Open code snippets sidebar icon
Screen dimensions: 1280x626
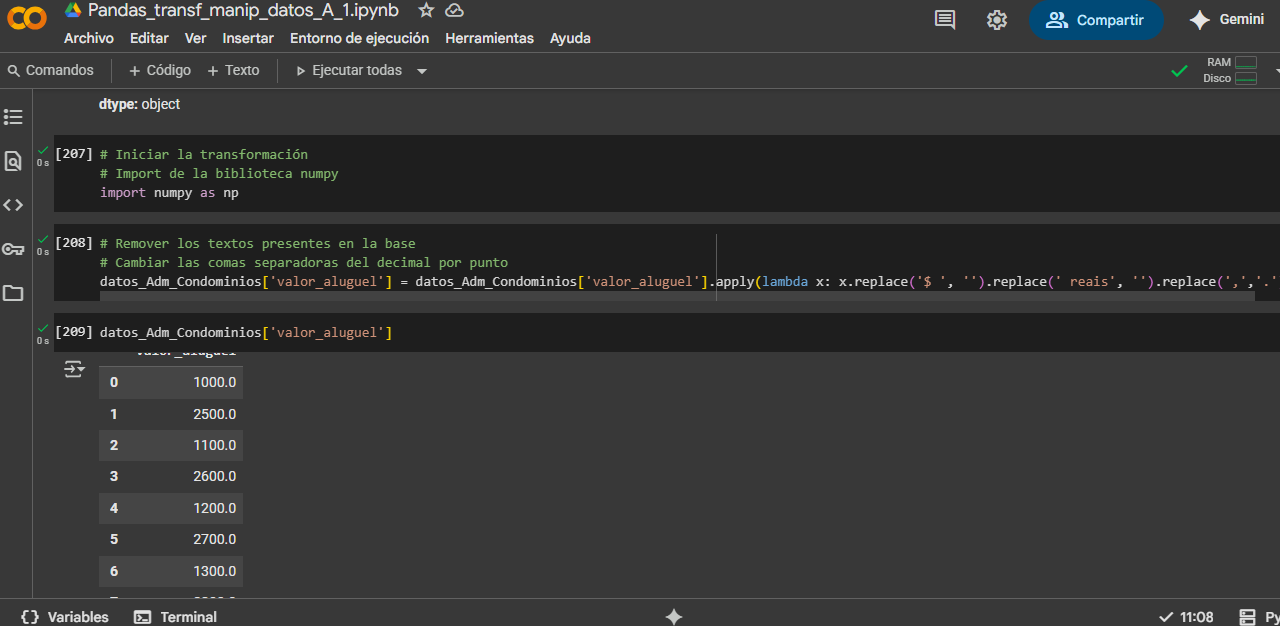click(x=13, y=205)
